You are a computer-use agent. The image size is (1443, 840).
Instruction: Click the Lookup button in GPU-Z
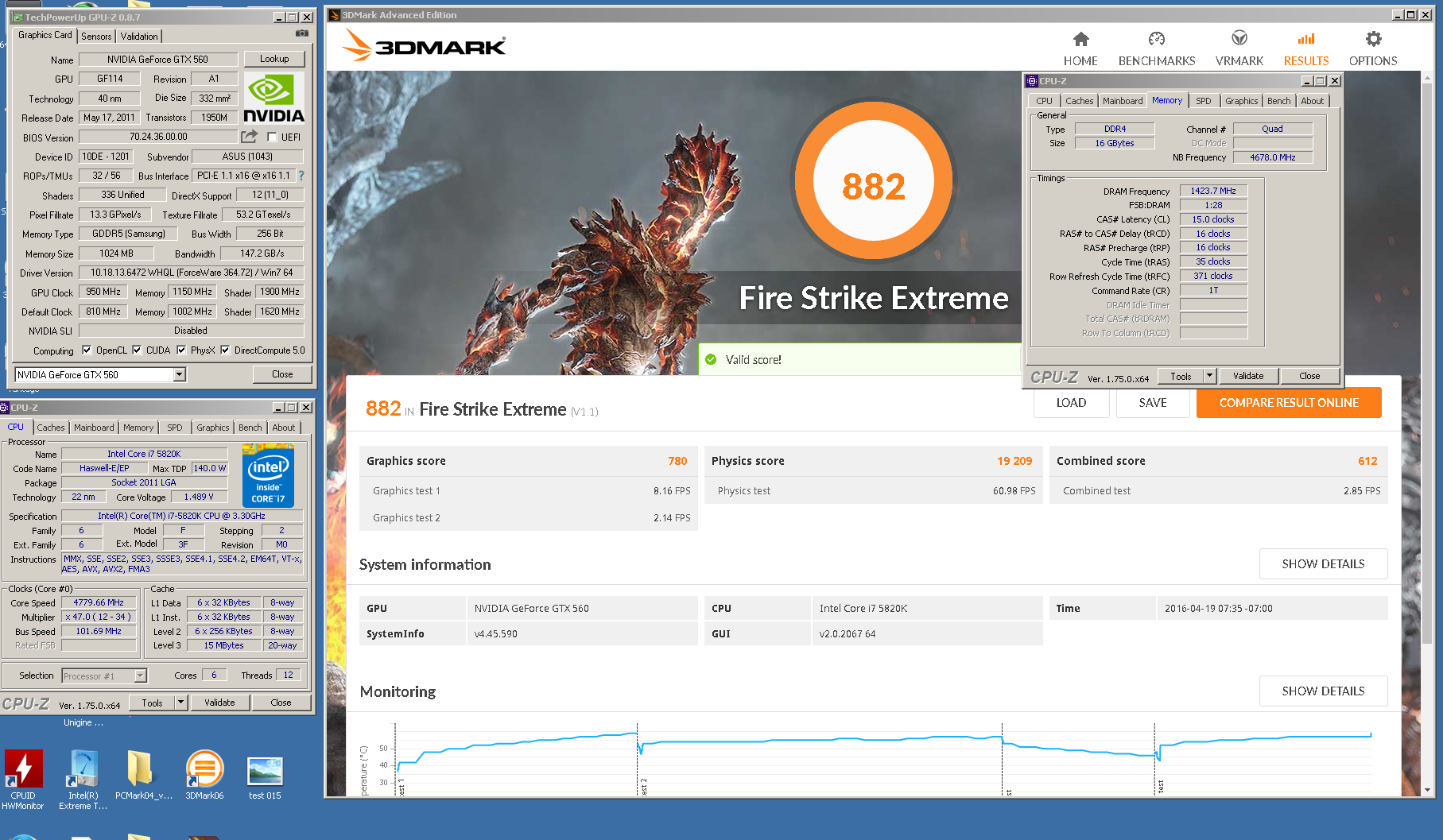click(274, 59)
